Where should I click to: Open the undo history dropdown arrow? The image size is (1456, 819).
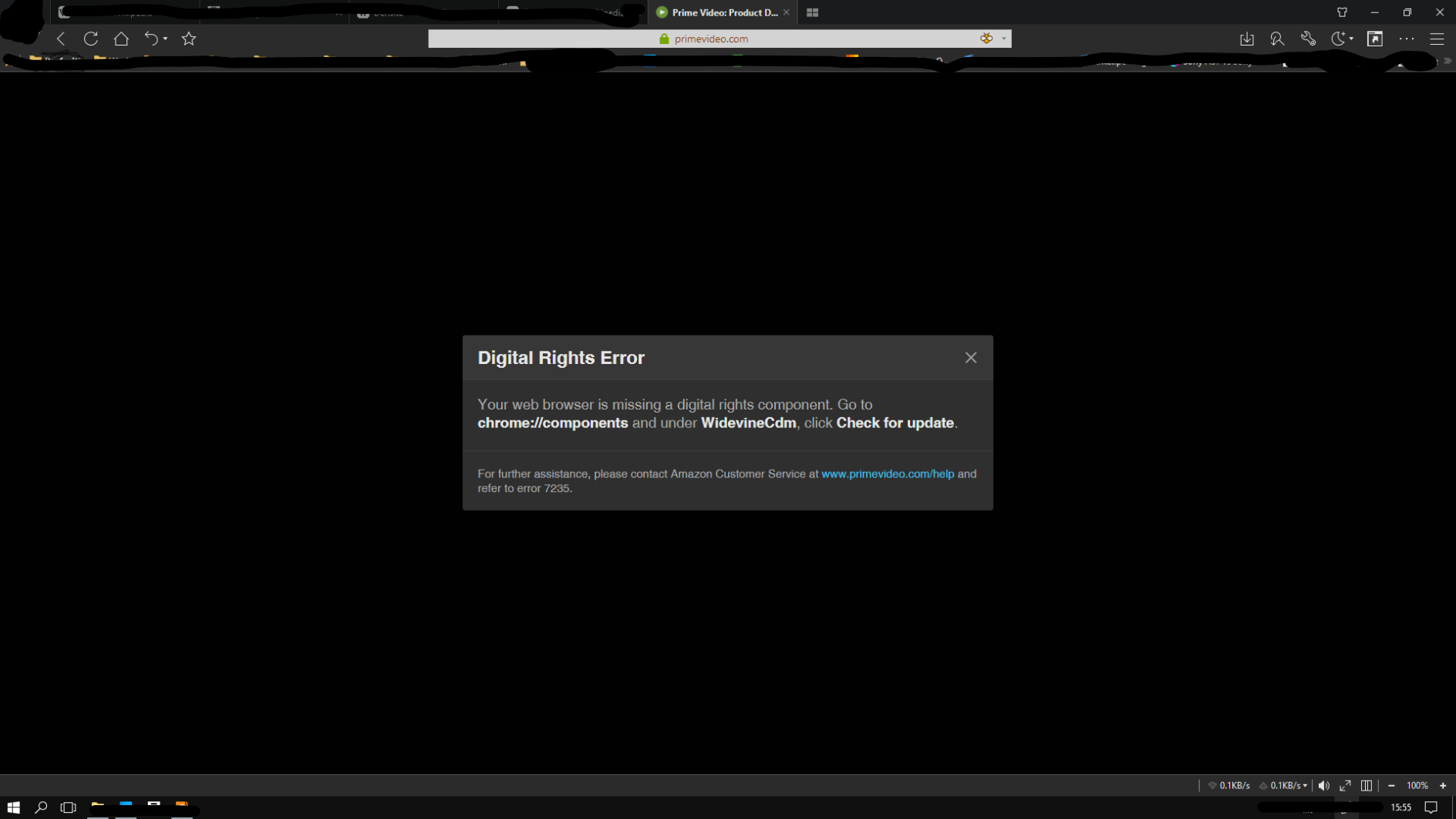[x=164, y=39]
